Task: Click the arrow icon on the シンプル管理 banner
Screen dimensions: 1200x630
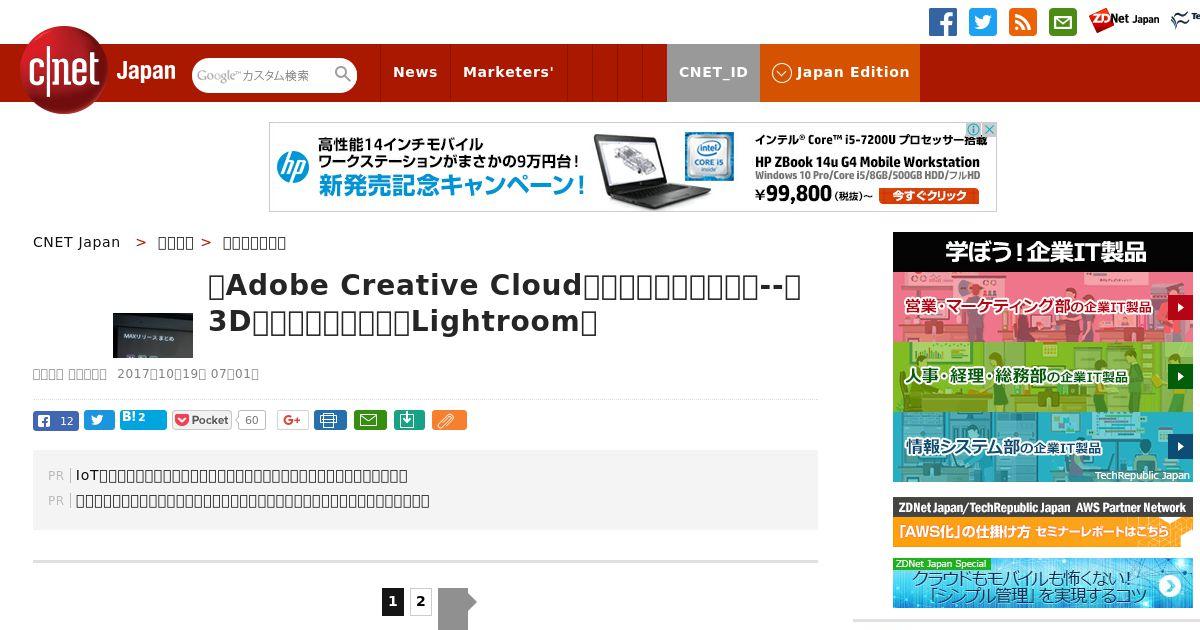Action: tap(1169, 586)
